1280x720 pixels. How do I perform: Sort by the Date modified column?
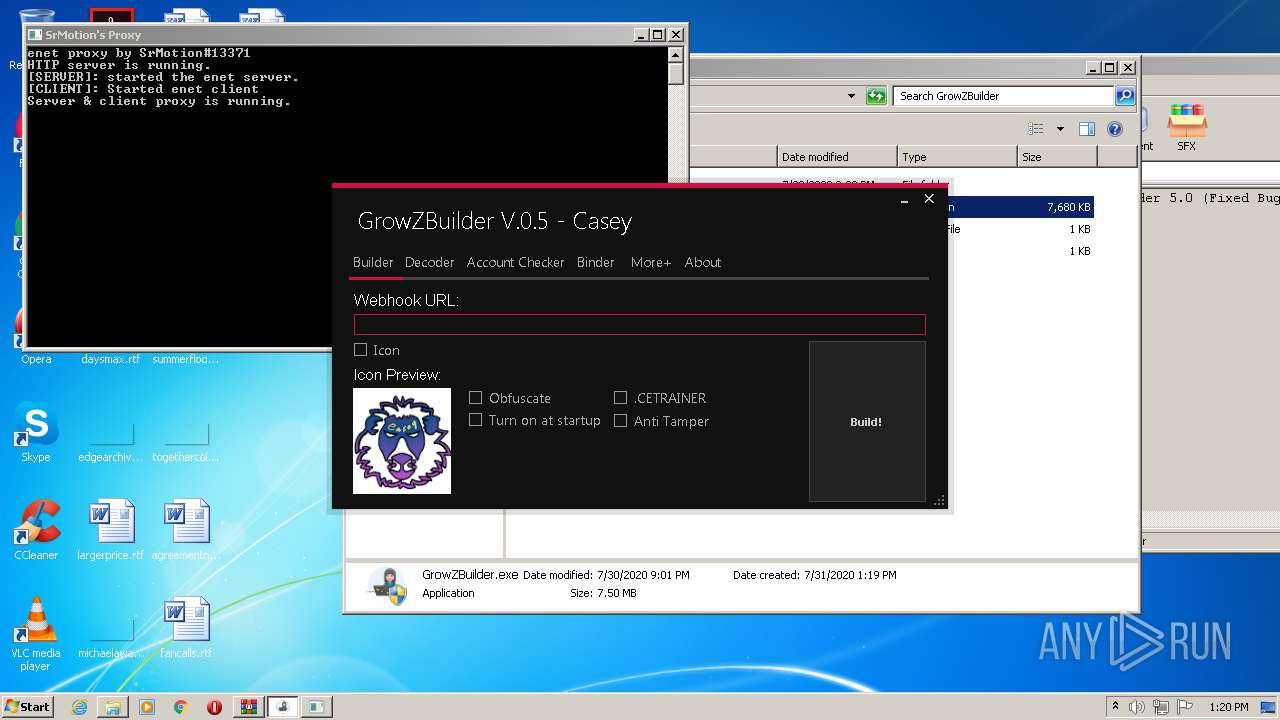pyautogui.click(x=837, y=157)
